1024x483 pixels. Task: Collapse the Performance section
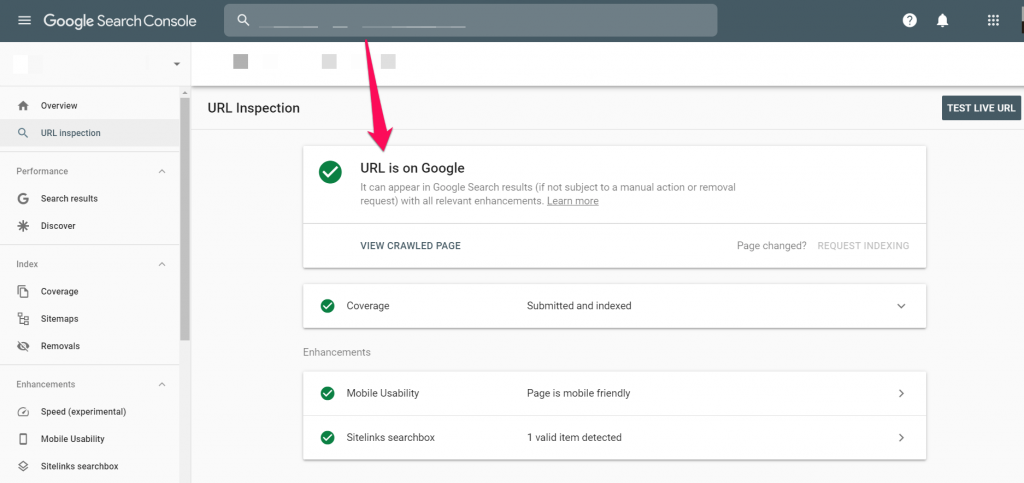[162, 171]
